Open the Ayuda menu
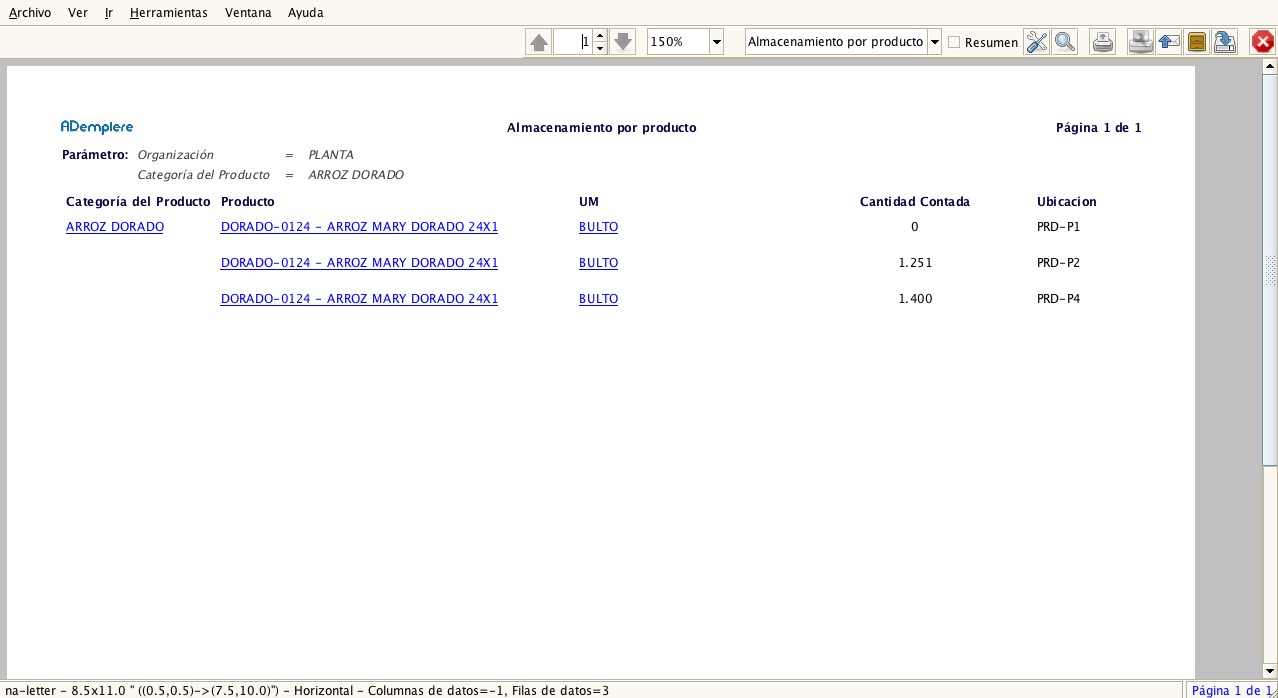1278x698 pixels. point(305,13)
